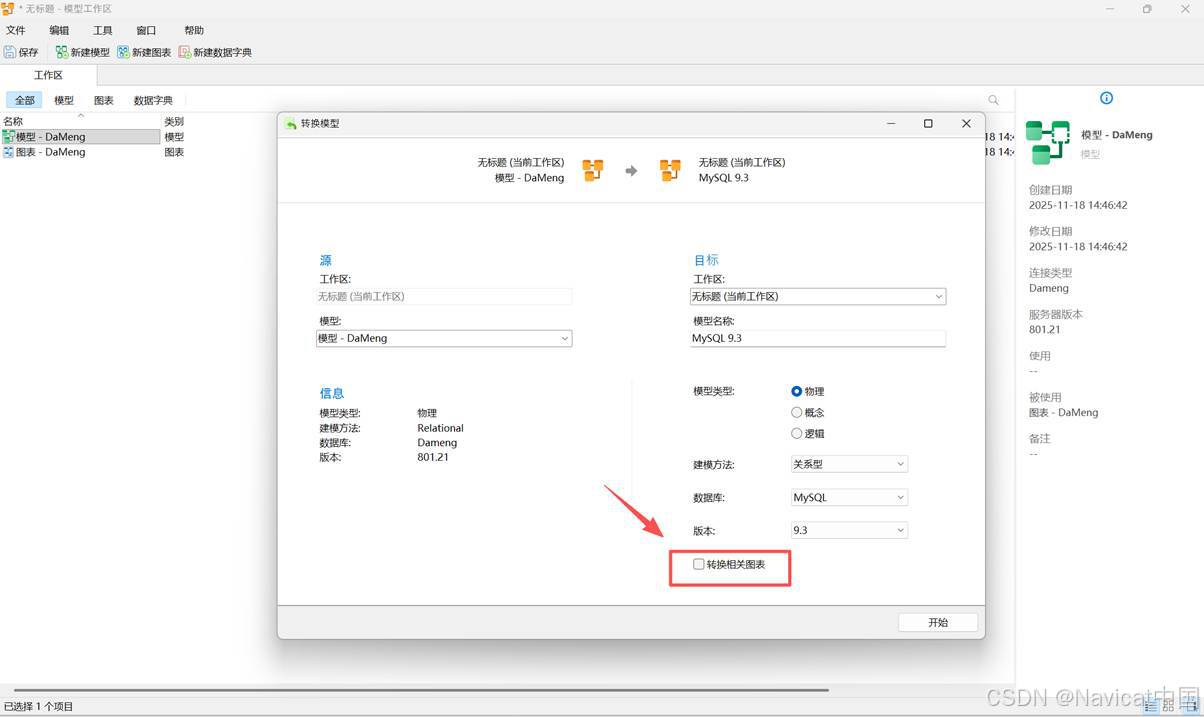Minimize the 转换模型 dialog
The image size is (1204, 717).
pyautogui.click(x=890, y=123)
